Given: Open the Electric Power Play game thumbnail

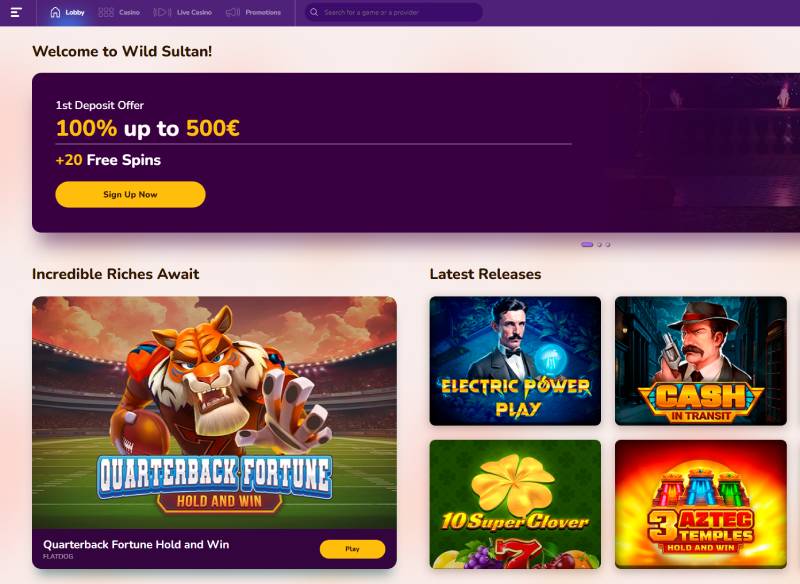Looking at the screenshot, I should [x=515, y=361].
